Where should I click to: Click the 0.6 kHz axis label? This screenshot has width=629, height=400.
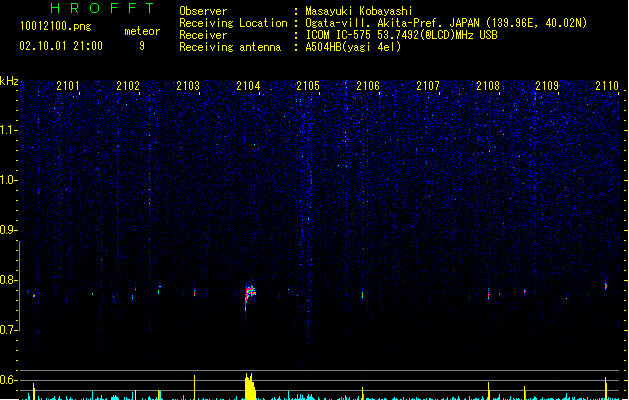coord(9,380)
